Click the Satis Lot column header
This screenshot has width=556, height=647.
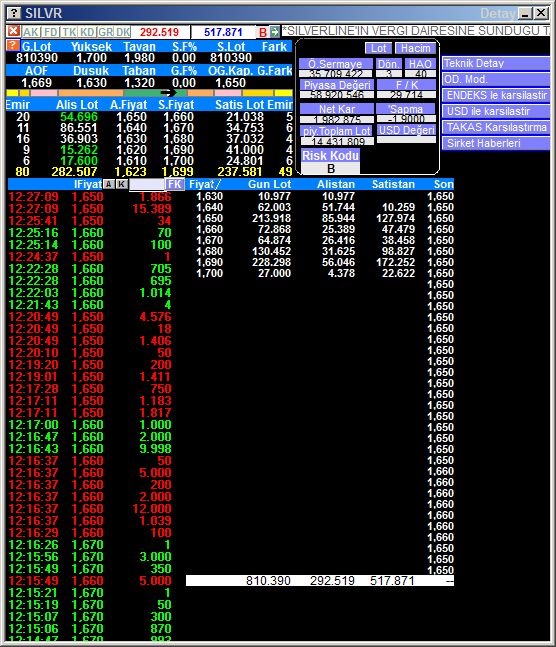click(239, 105)
